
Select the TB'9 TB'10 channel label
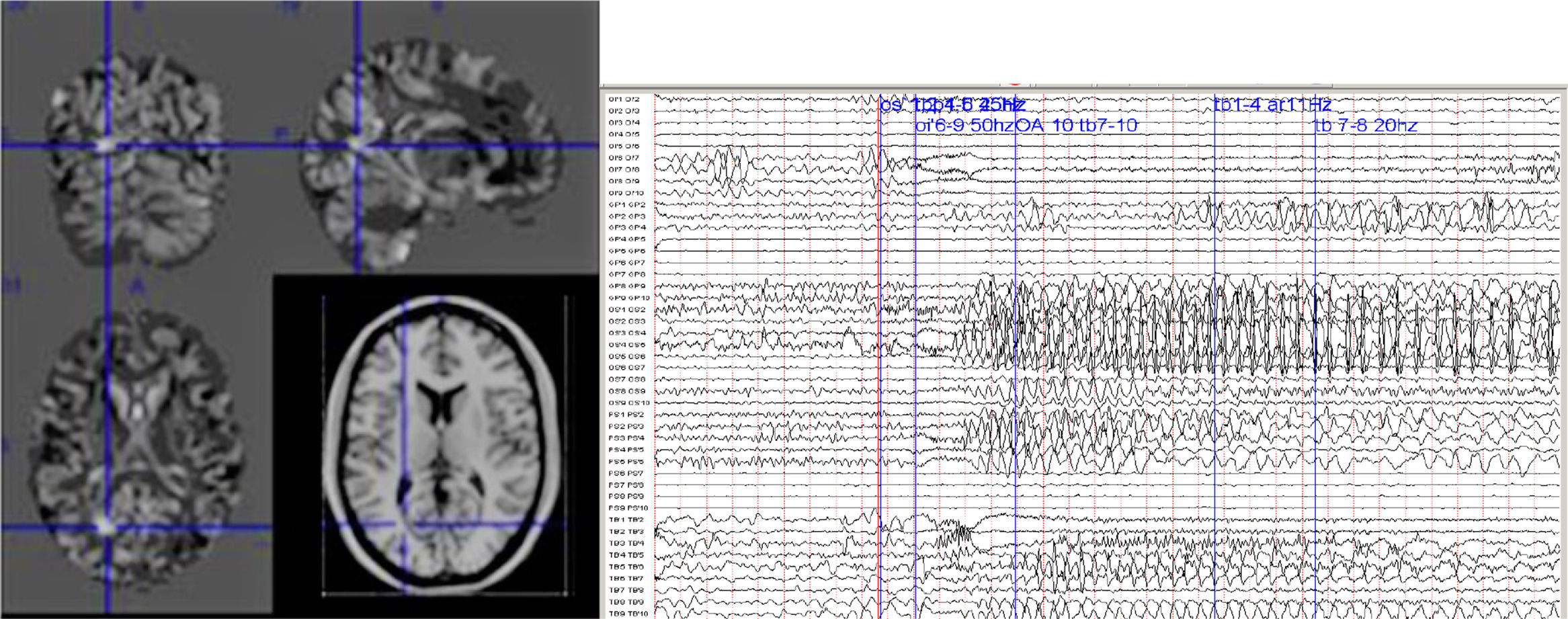tap(628, 614)
